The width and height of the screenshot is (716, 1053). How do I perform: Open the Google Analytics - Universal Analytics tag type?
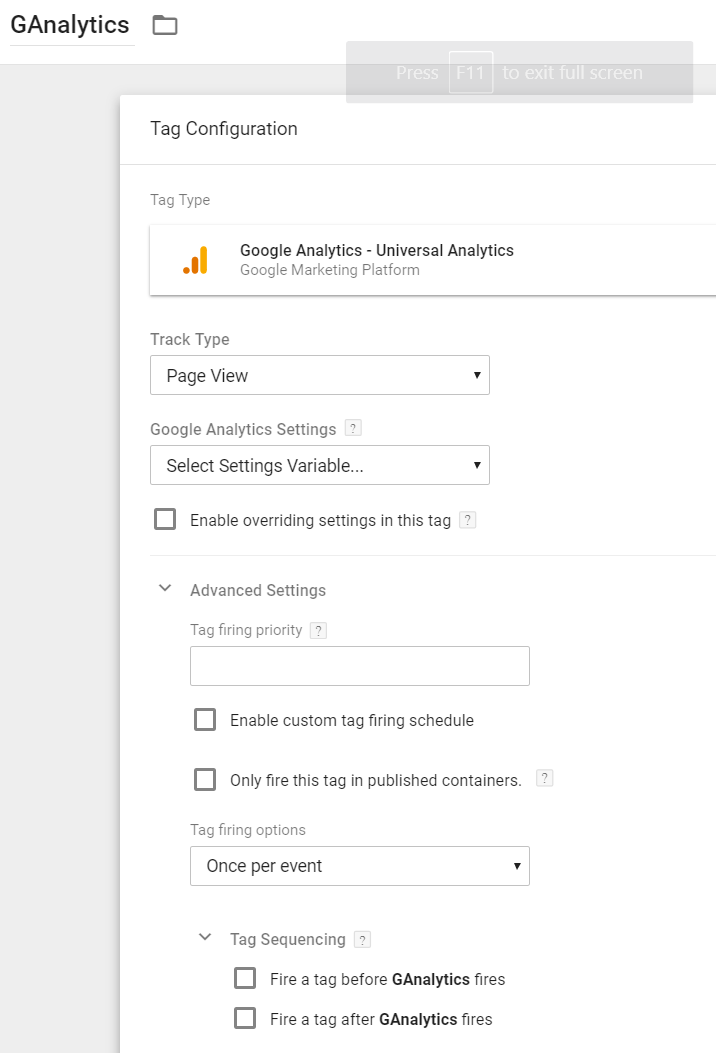[x=433, y=260]
